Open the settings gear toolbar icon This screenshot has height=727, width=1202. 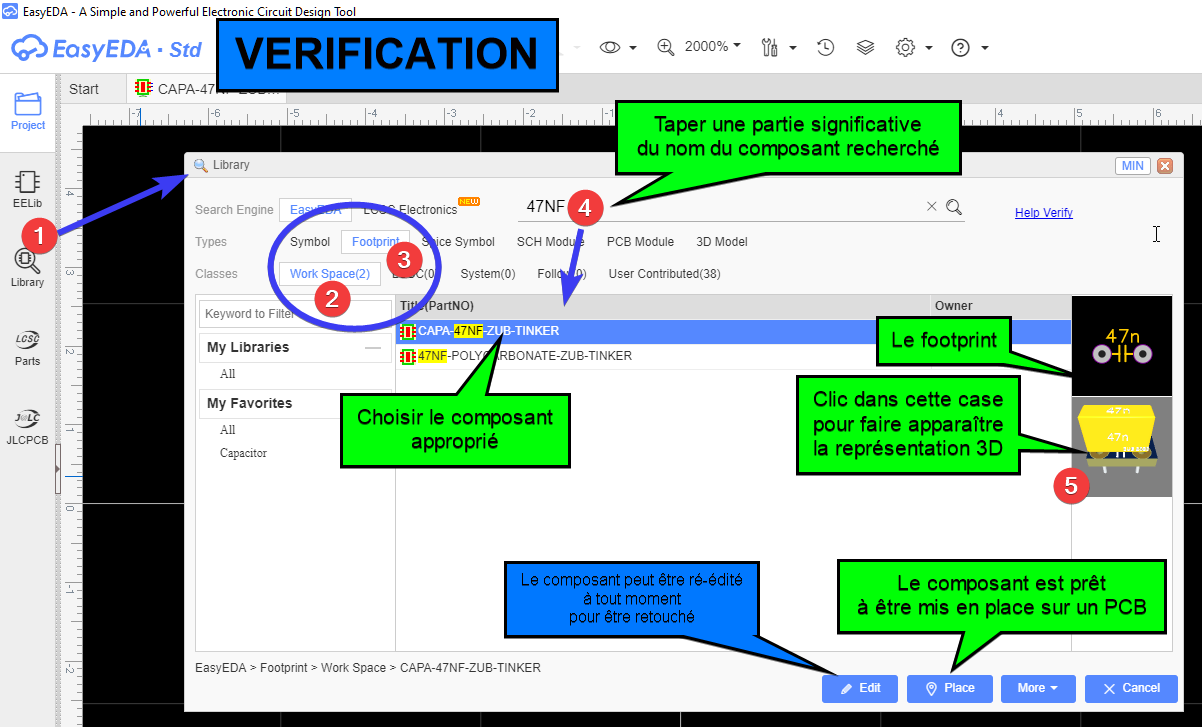[x=906, y=47]
